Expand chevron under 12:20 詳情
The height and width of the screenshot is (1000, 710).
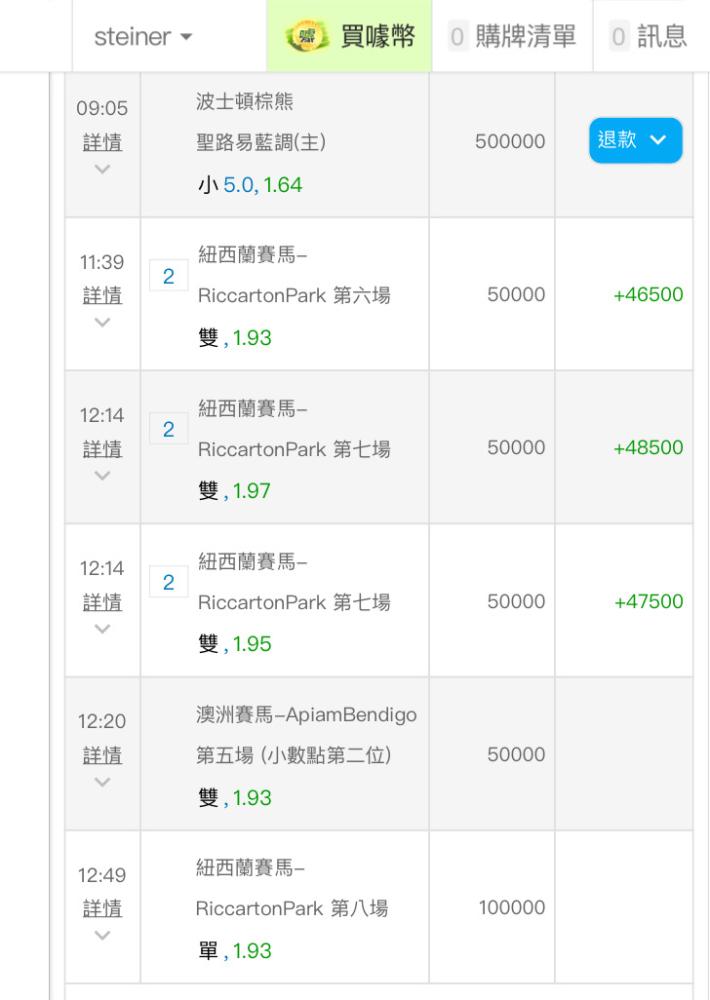point(102,781)
